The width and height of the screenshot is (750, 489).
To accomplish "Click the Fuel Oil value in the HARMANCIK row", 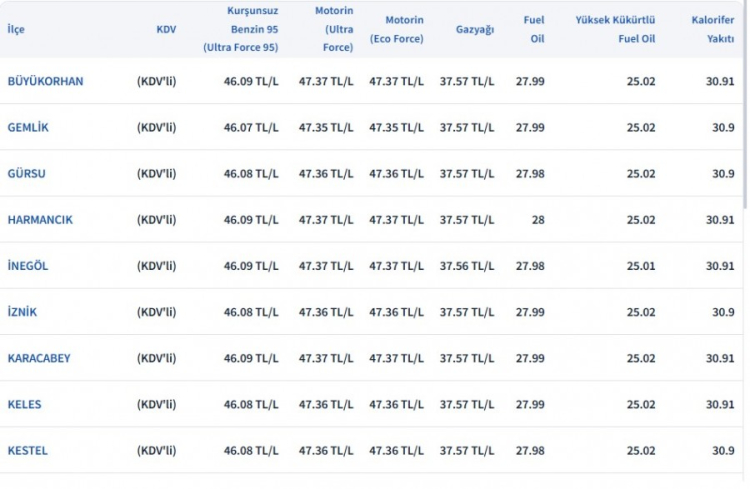I will [x=538, y=220].
